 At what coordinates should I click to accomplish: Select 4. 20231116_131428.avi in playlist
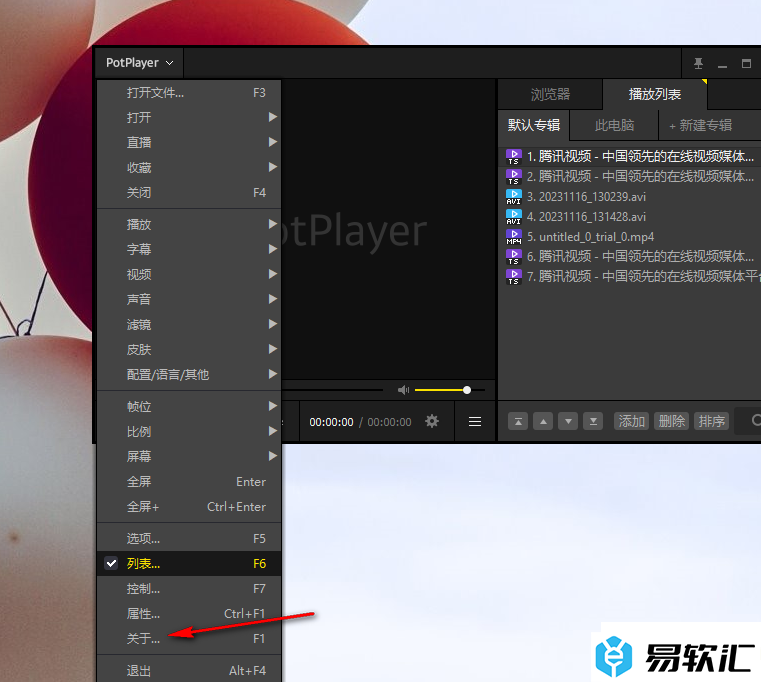point(630,216)
